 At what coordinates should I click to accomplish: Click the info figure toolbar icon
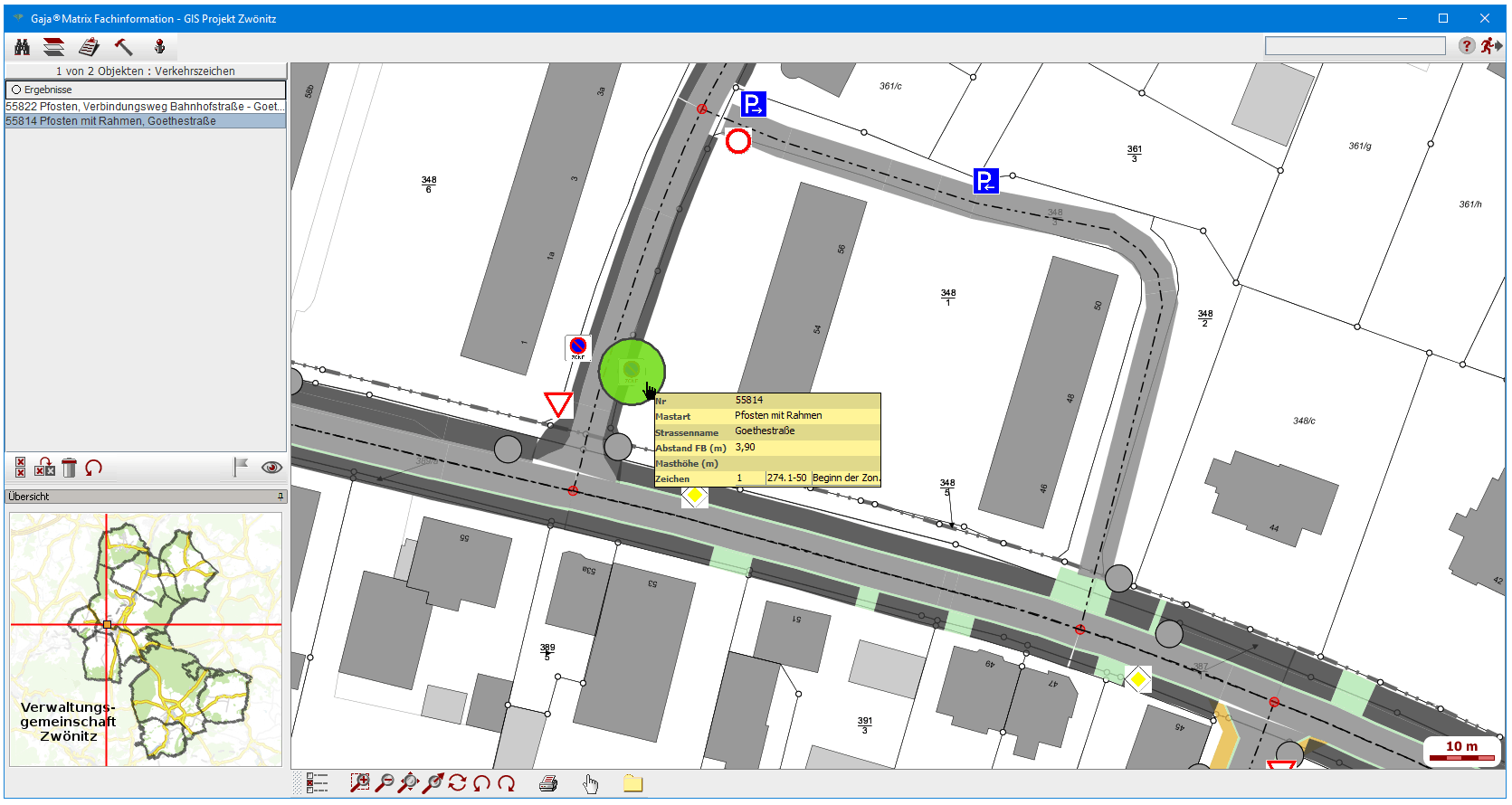pyautogui.click(x=159, y=47)
